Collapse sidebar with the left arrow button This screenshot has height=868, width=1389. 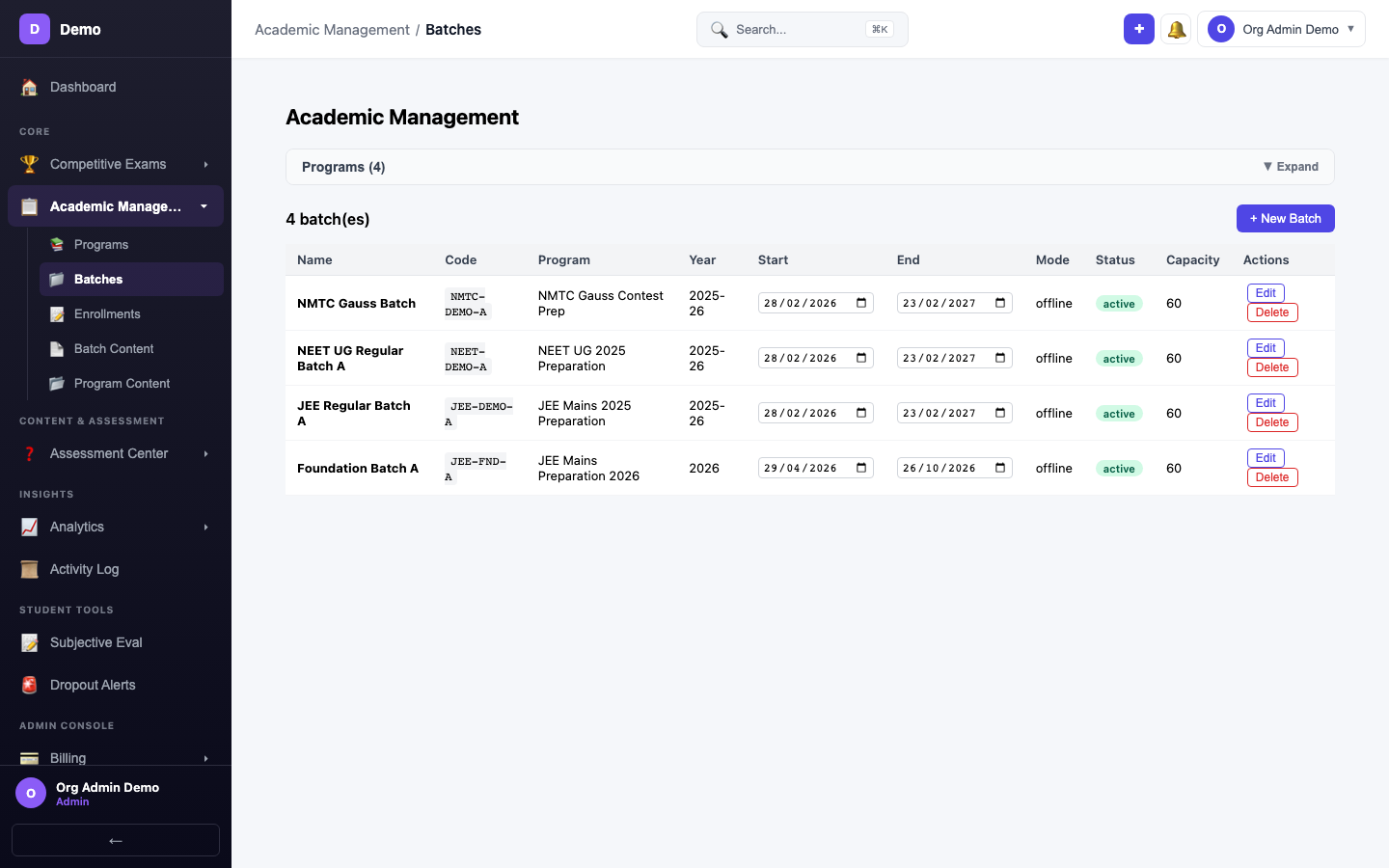[x=116, y=840]
